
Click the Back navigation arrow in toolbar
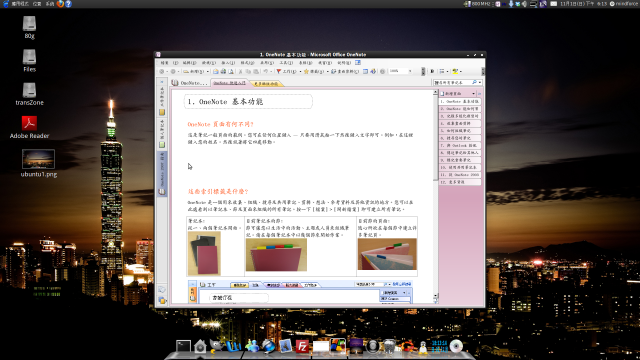point(162,71)
